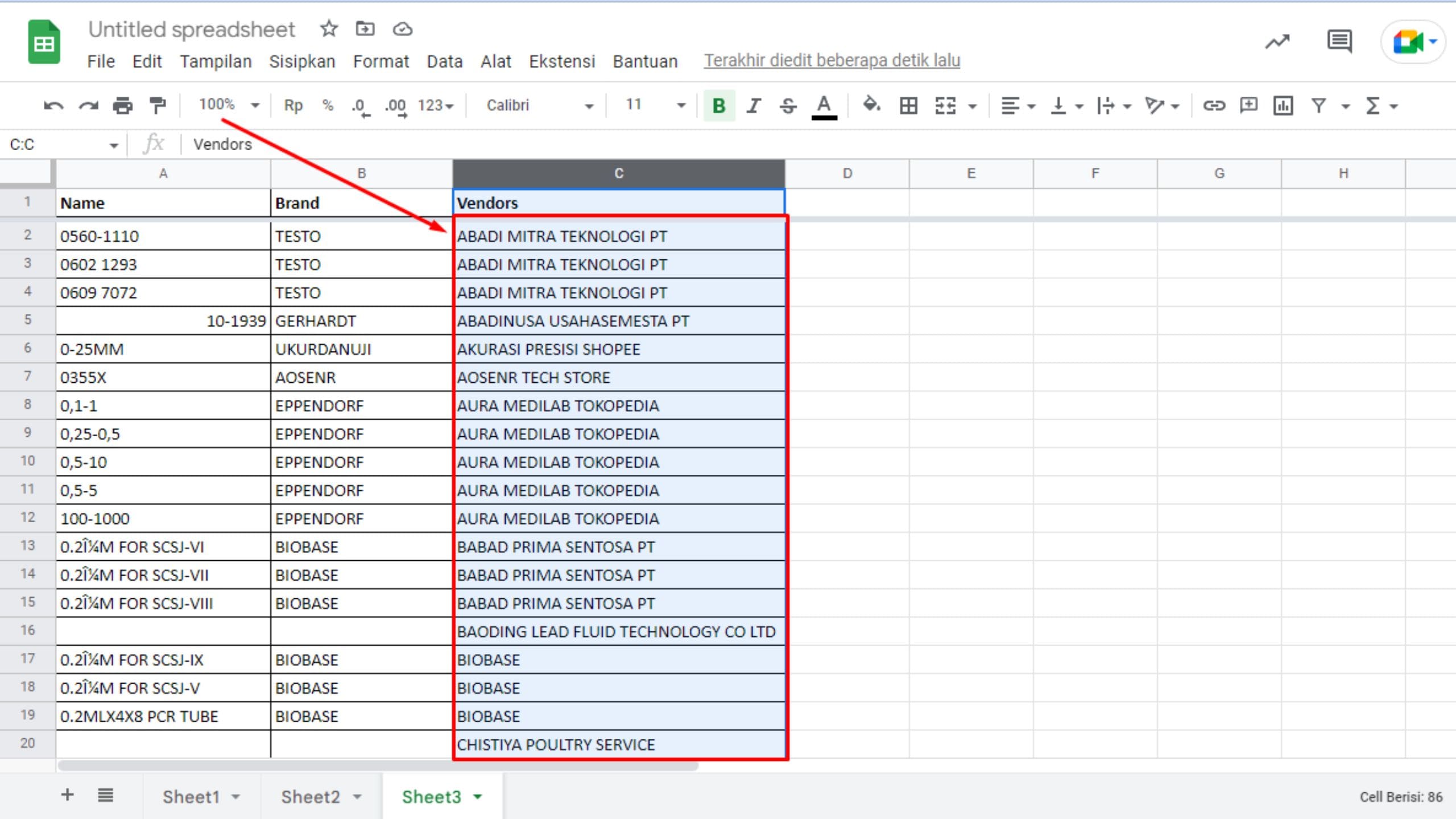
Task: Expand filter views arrow
Action: [1345, 106]
